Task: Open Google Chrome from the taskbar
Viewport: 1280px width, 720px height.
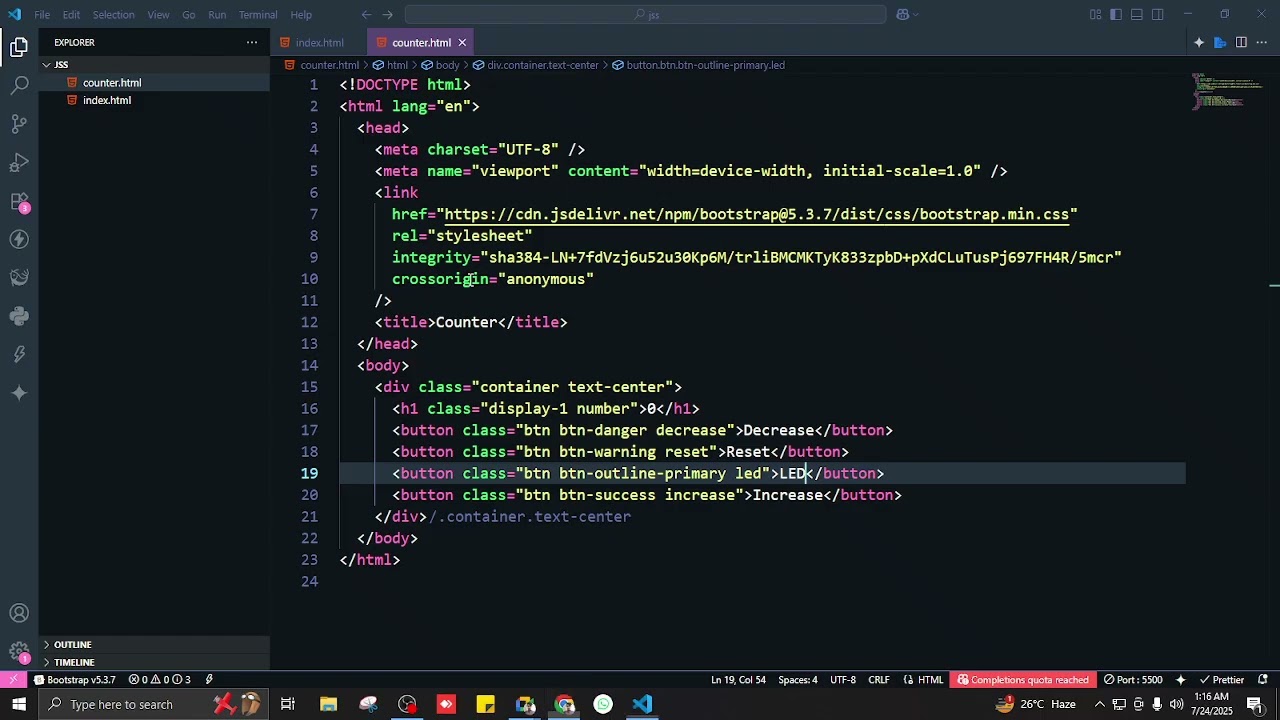Action: [565, 704]
